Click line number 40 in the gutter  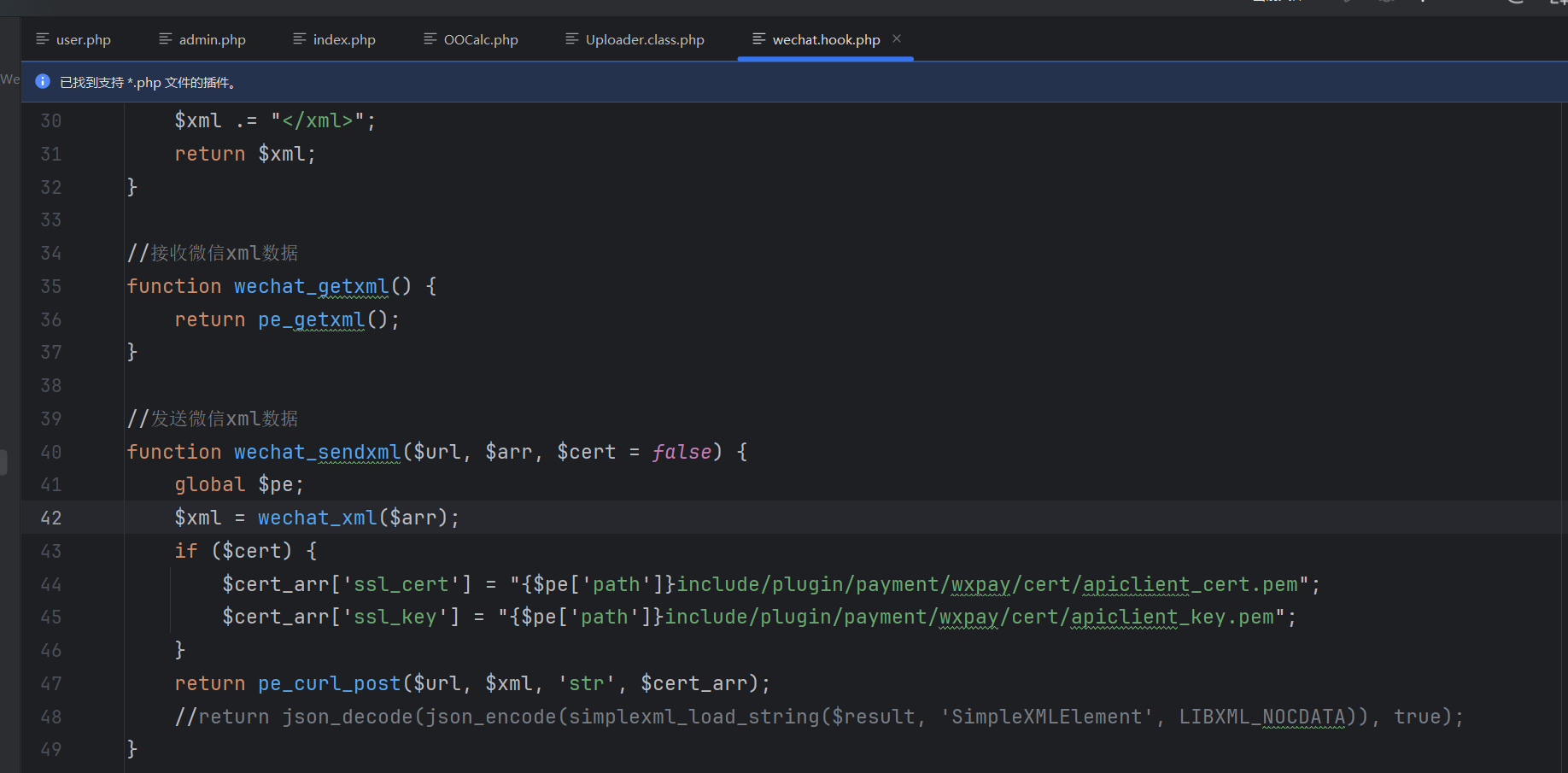(51, 453)
